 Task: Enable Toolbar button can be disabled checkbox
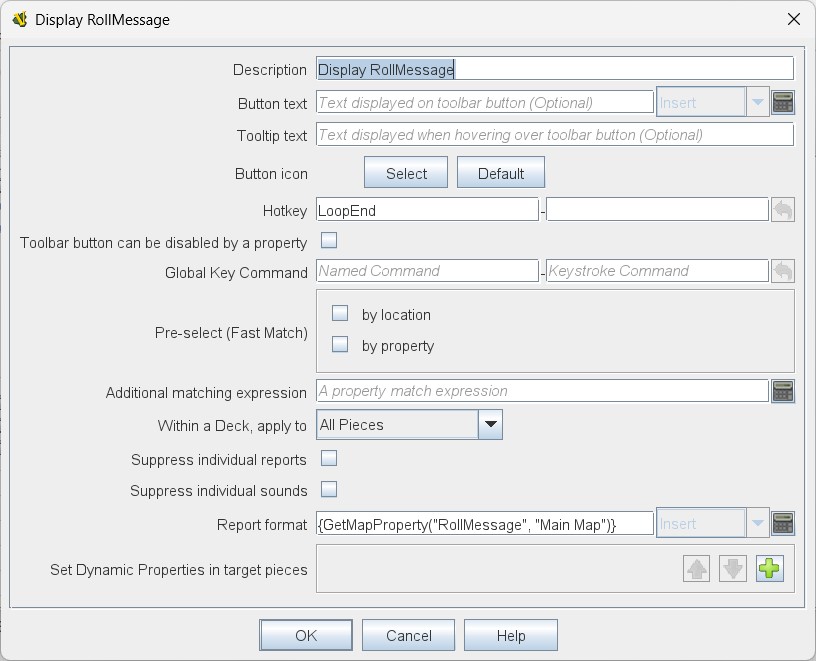329,240
